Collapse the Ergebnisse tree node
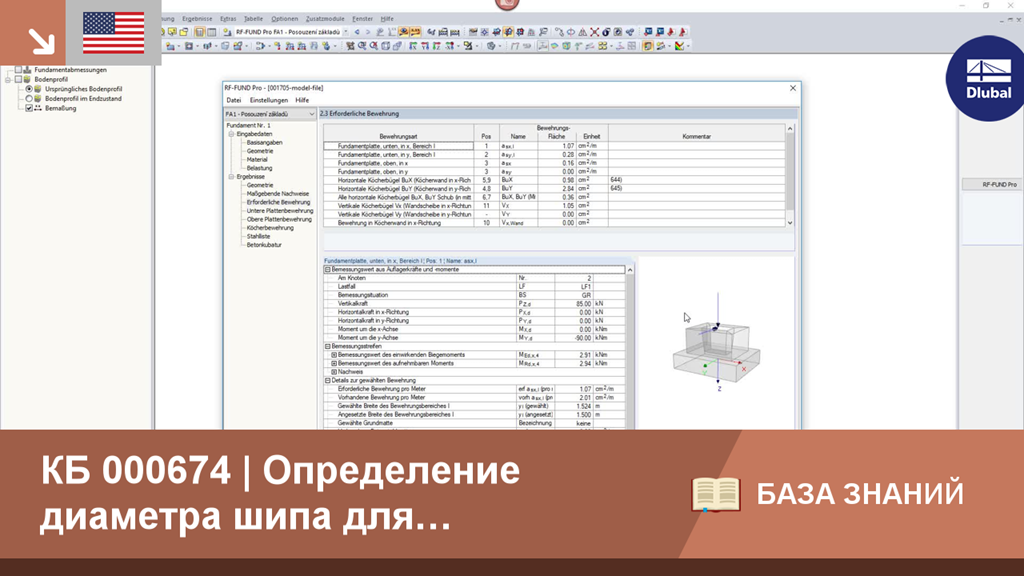 pyautogui.click(x=231, y=177)
